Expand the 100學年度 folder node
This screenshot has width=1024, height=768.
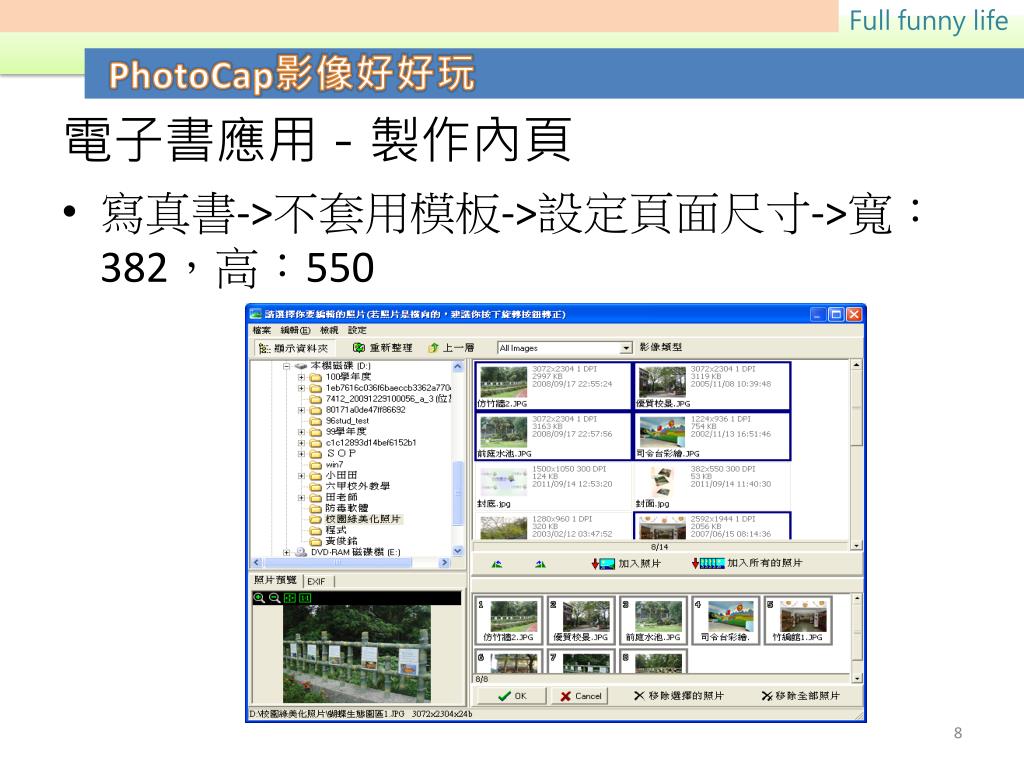(x=301, y=377)
